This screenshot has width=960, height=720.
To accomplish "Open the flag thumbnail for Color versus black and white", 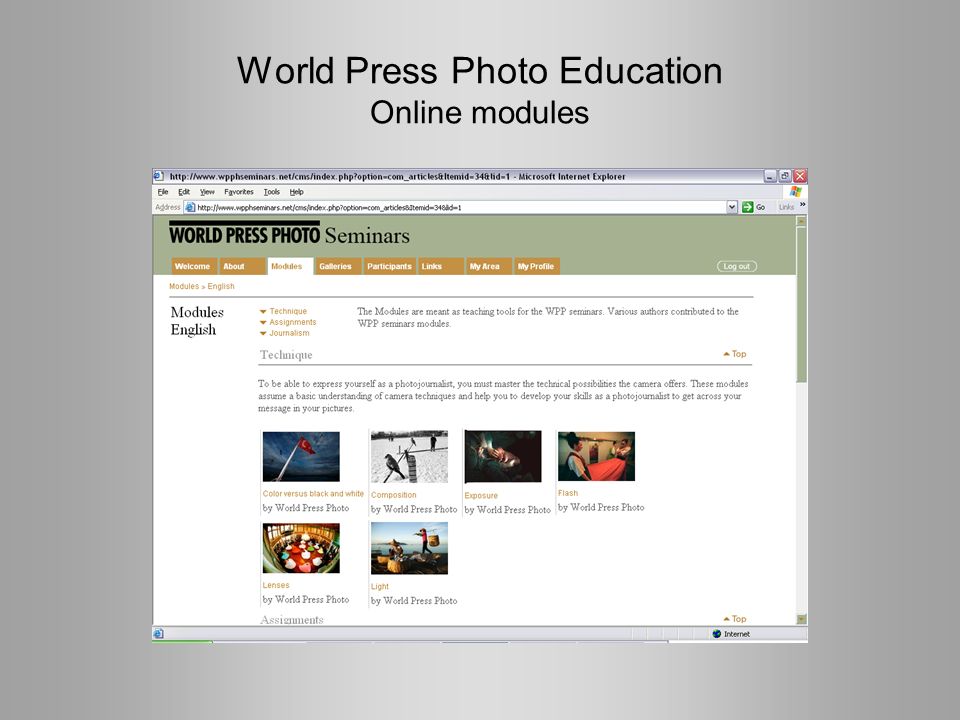I will coord(301,457).
